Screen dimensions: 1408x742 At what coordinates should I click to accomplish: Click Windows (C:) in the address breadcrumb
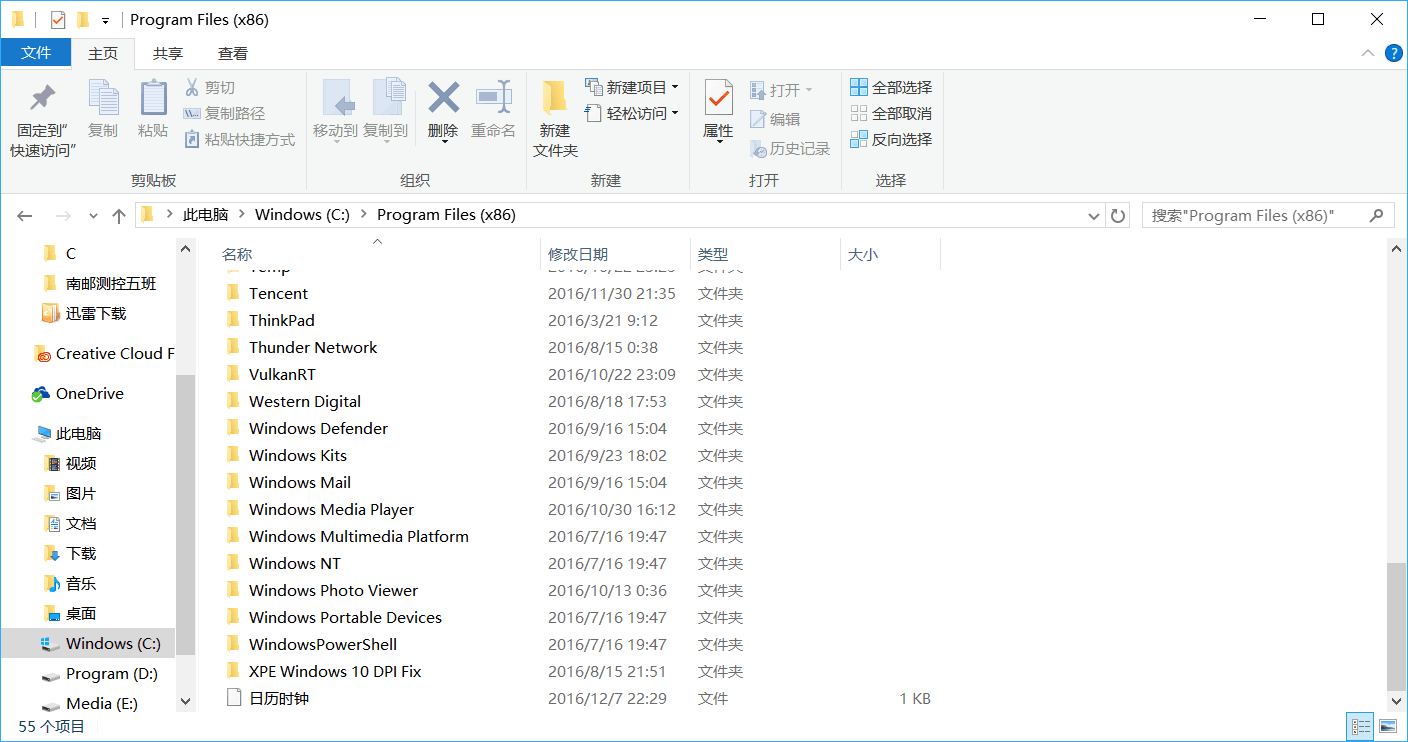[302, 215]
